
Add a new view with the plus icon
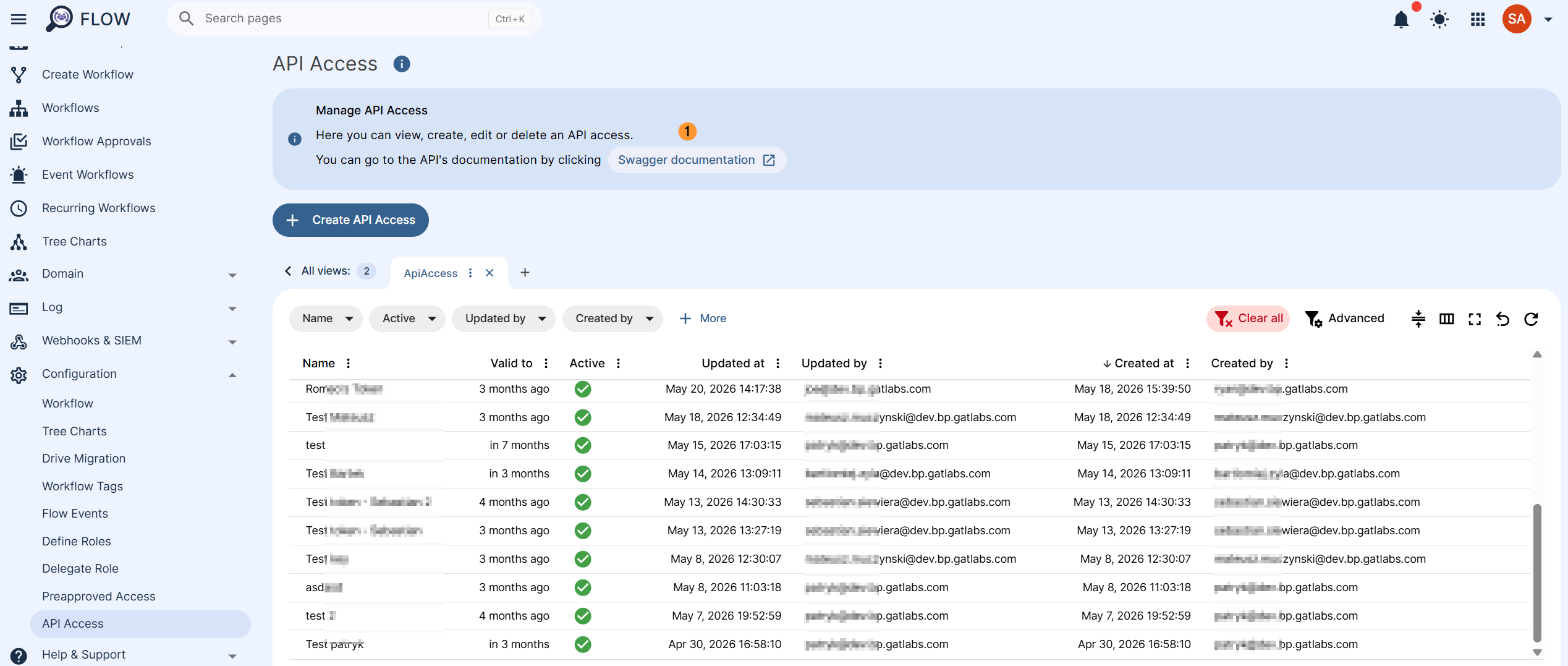[525, 273]
